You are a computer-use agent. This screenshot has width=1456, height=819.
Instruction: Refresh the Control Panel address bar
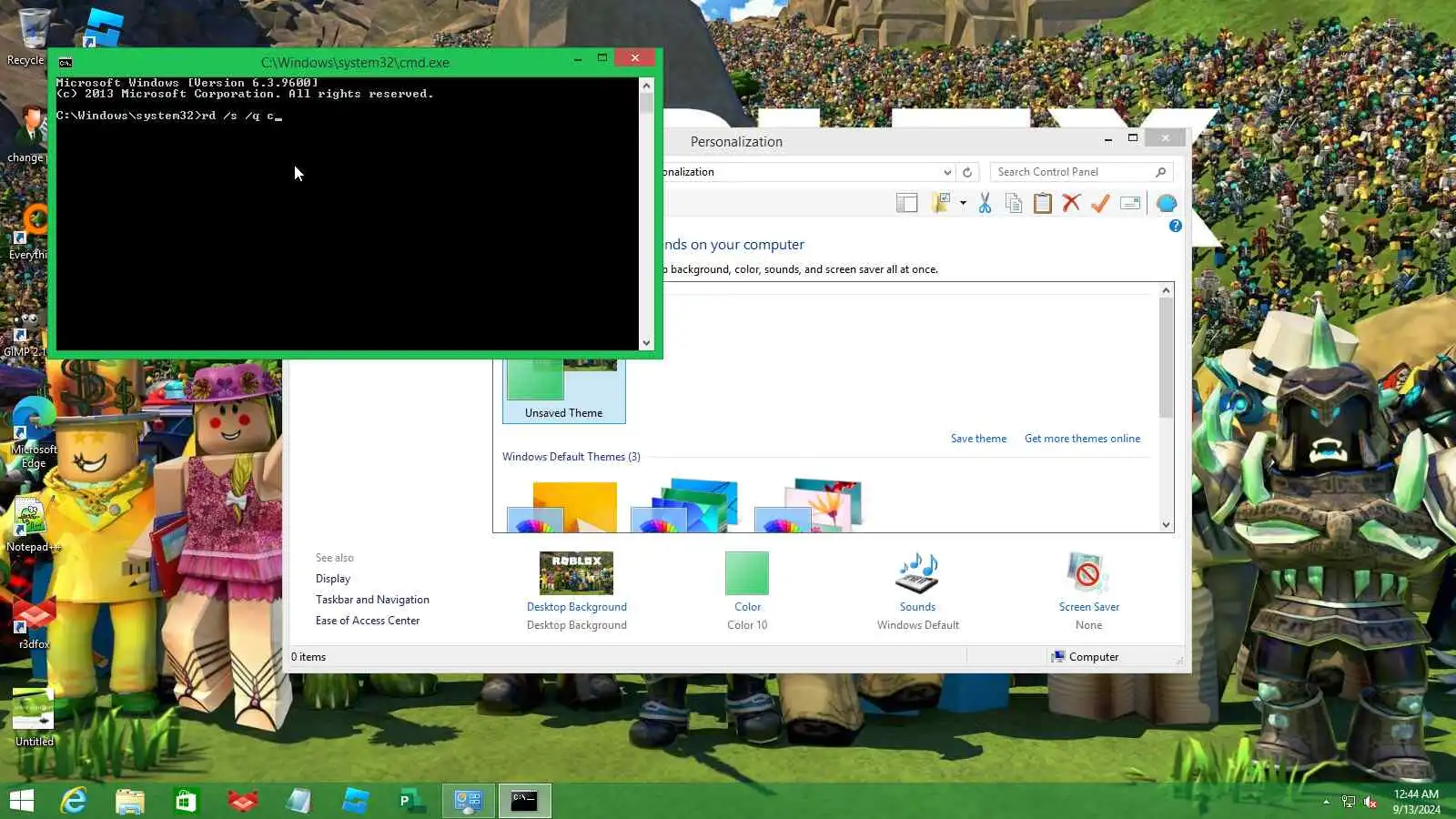(967, 172)
